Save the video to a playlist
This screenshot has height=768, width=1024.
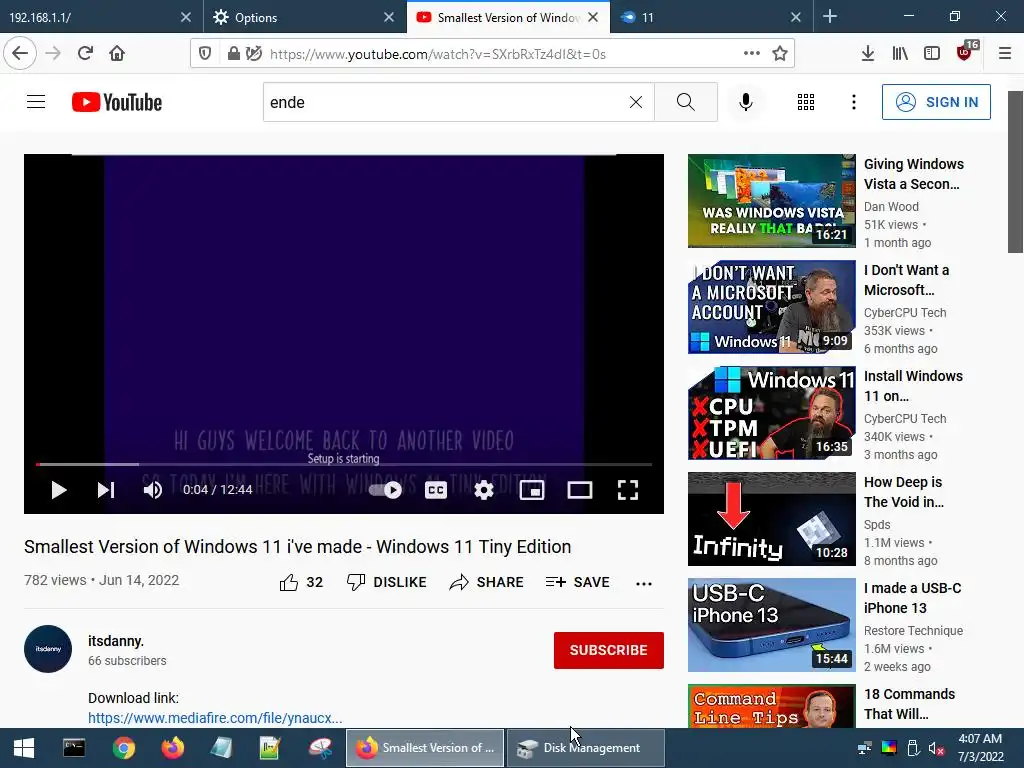pos(577,582)
